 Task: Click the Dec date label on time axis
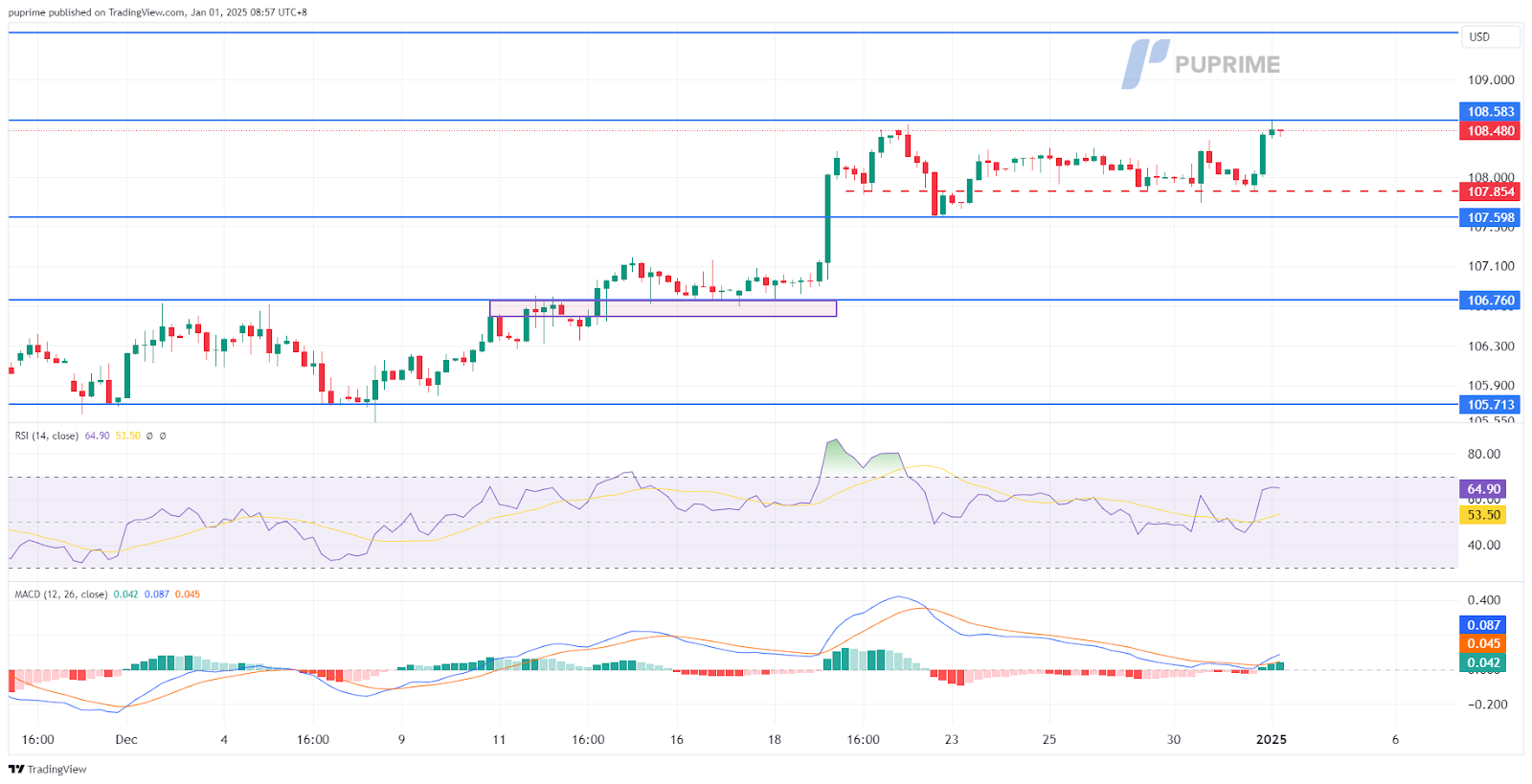pos(126,740)
